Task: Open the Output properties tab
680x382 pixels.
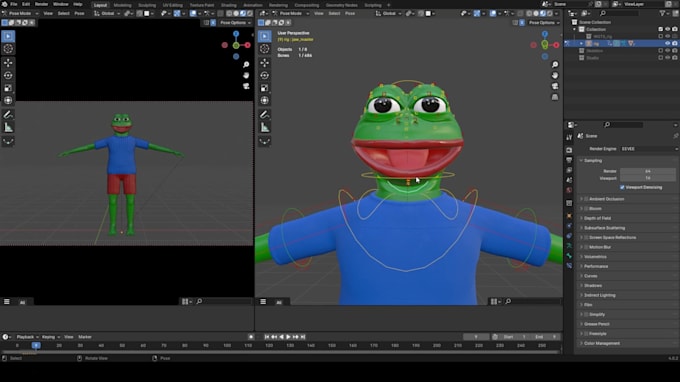Action: [569, 160]
